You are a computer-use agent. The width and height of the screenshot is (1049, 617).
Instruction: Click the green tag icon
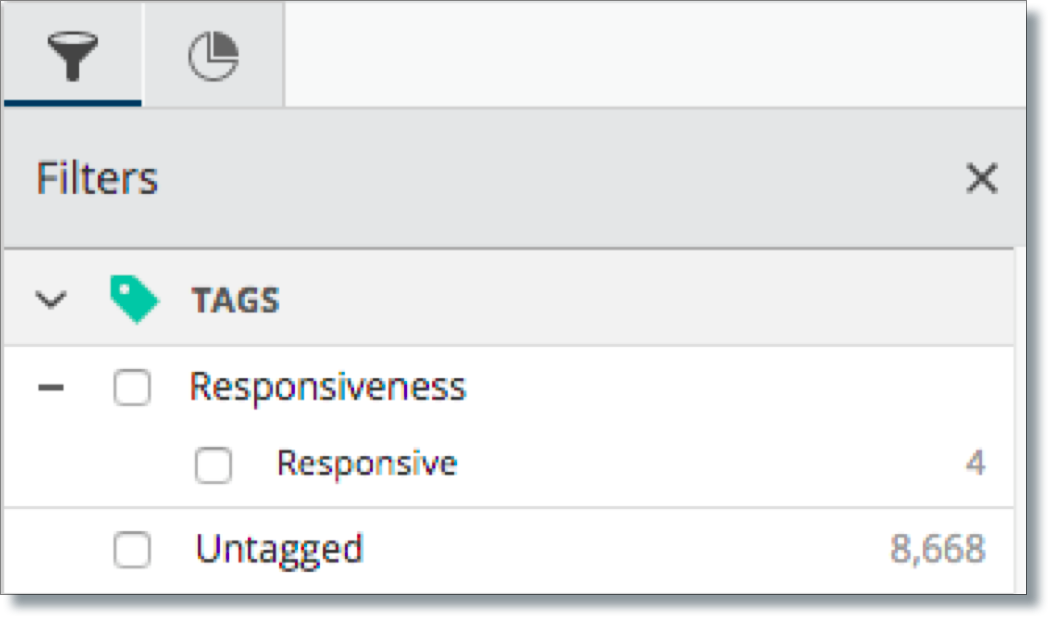tap(134, 299)
